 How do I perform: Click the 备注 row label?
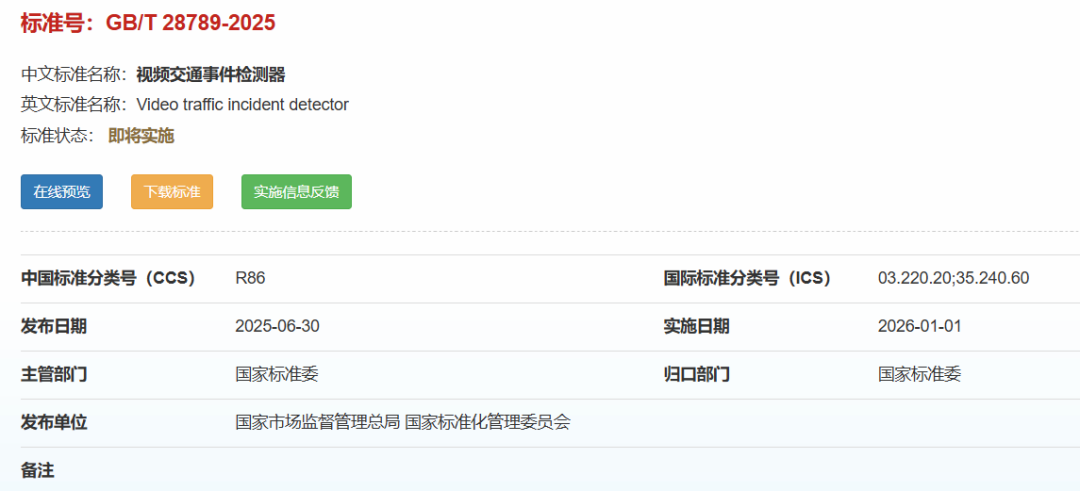click(x=37, y=470)
